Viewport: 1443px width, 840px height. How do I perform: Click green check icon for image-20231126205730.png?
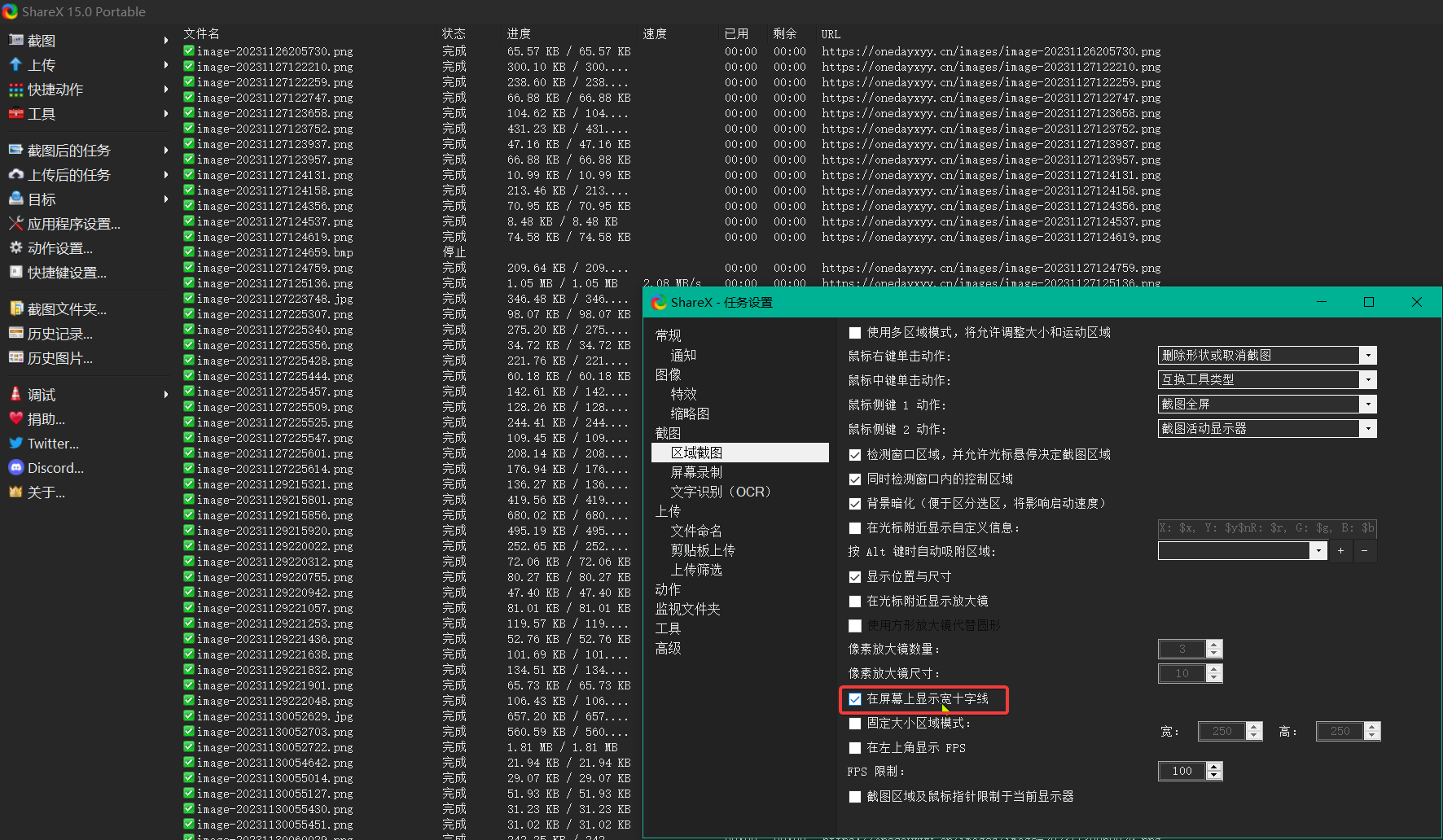tap(189, 50)
